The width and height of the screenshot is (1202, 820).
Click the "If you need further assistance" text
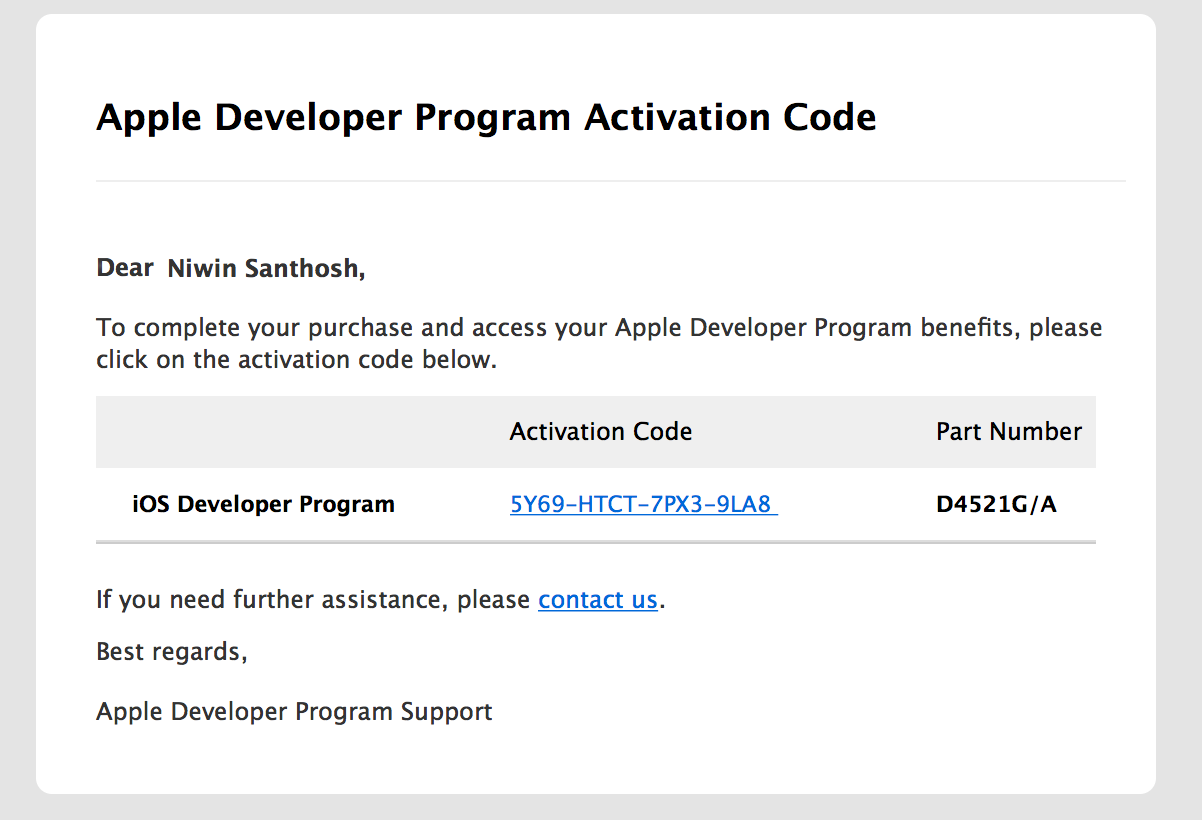click(312, 600)
